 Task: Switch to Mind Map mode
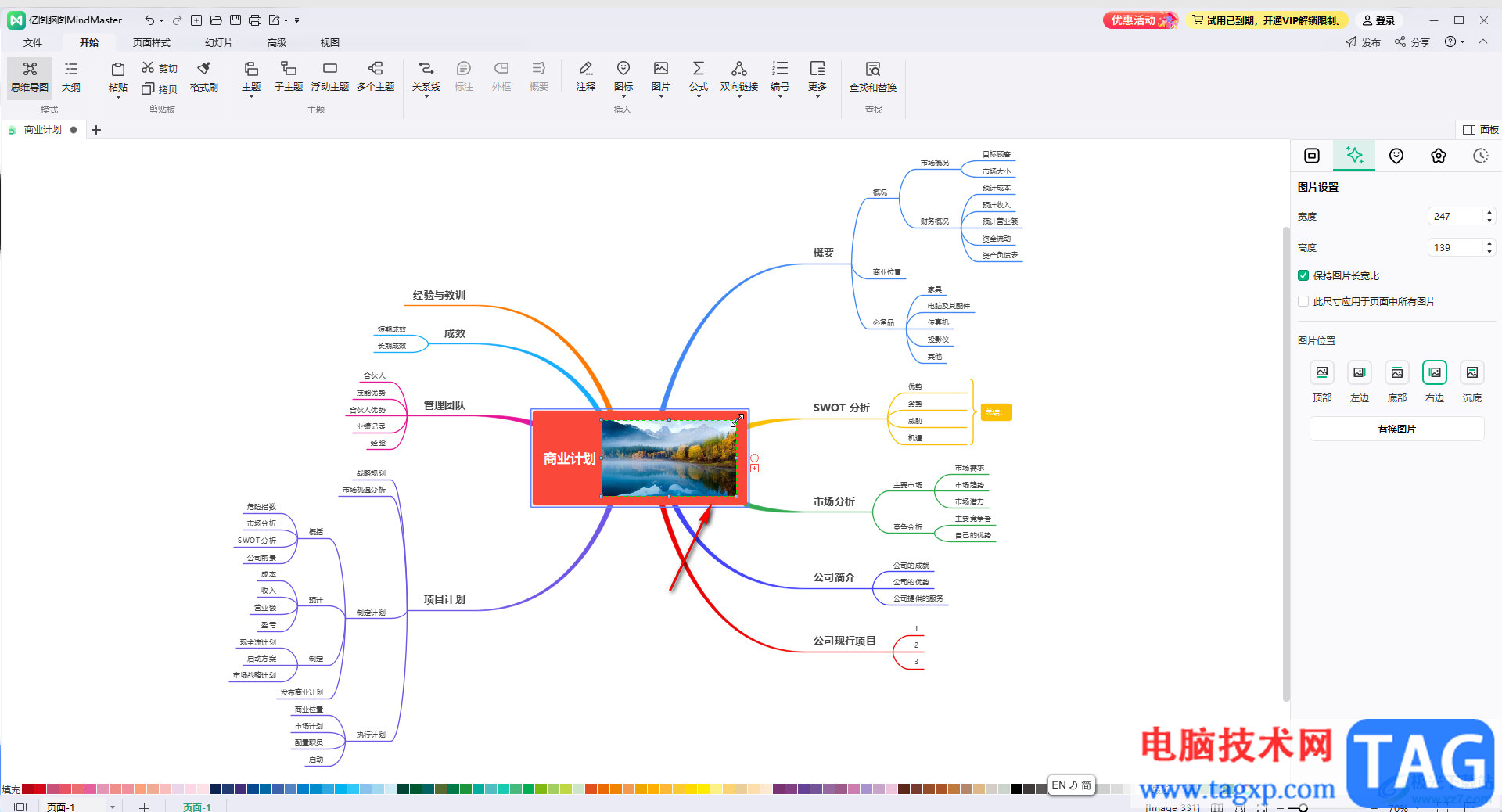[30, 77]
